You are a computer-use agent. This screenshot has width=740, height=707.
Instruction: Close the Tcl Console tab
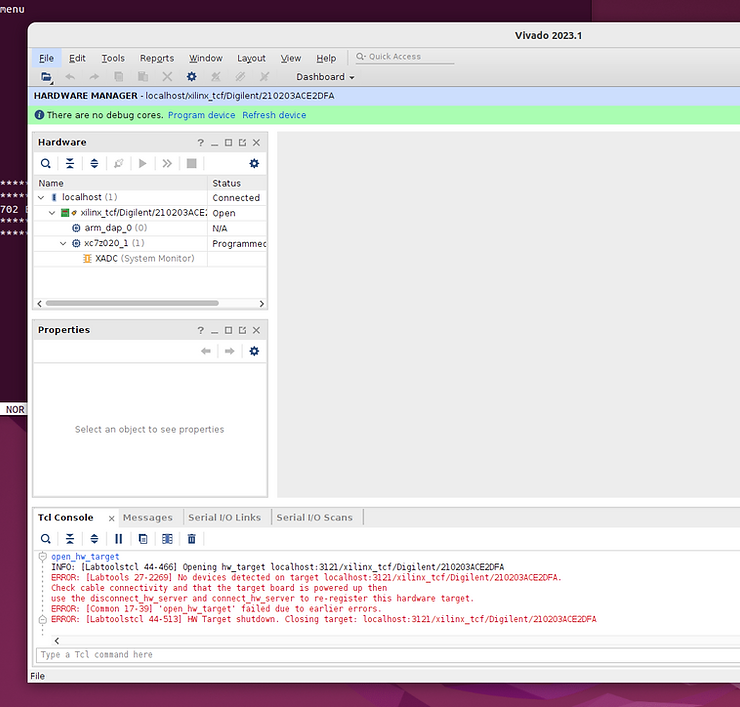(x=111, y=518)
